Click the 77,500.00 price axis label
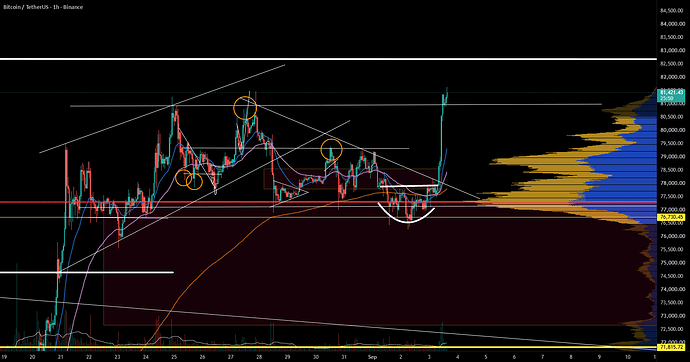 pos(673,196)
